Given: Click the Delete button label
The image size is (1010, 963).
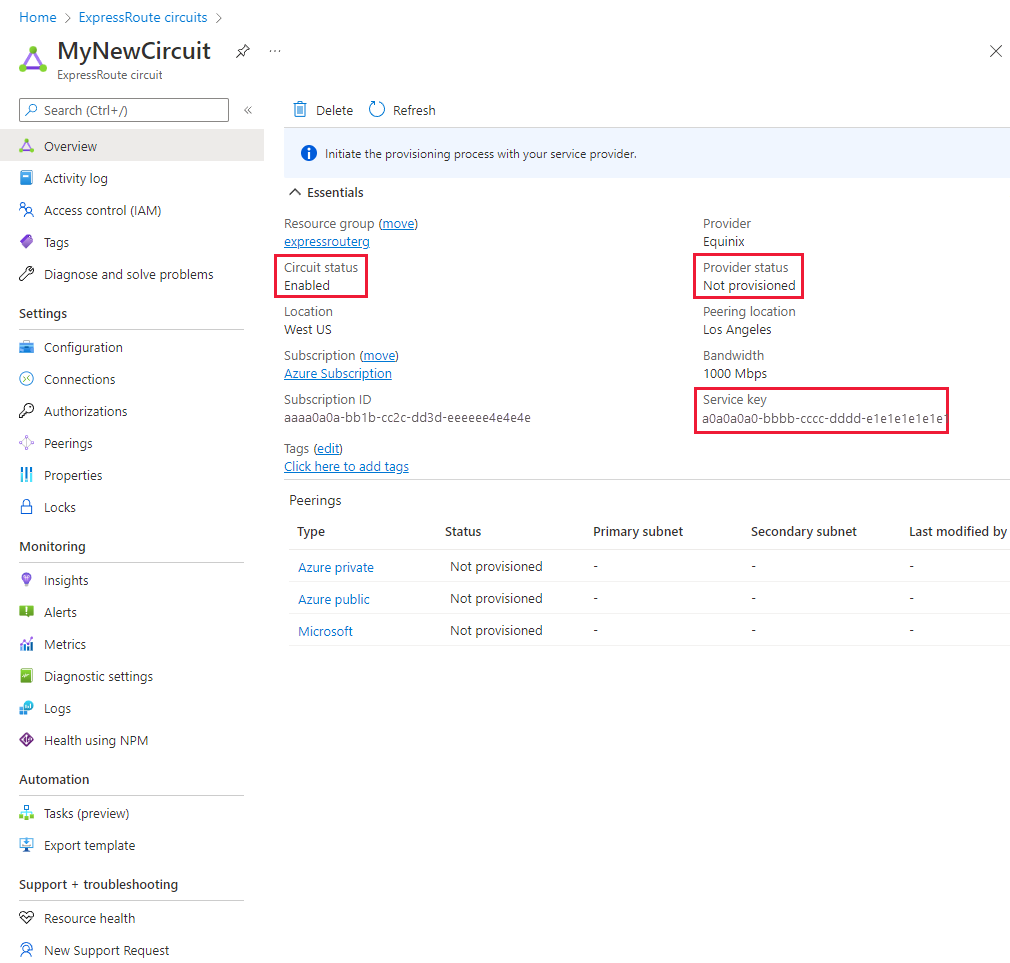Looking at the screenshot, I should tap(334, 110).
